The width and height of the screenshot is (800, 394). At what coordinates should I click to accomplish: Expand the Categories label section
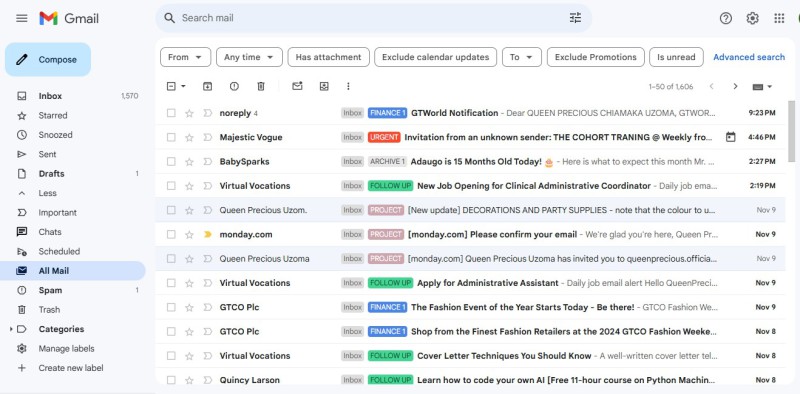point(11,329)
